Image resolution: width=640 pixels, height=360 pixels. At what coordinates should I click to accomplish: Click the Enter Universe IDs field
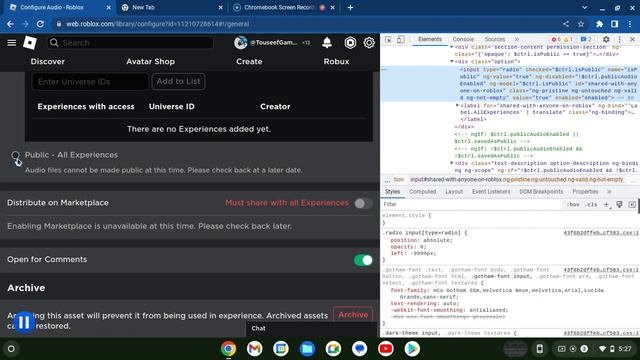(x=90, y=82)
